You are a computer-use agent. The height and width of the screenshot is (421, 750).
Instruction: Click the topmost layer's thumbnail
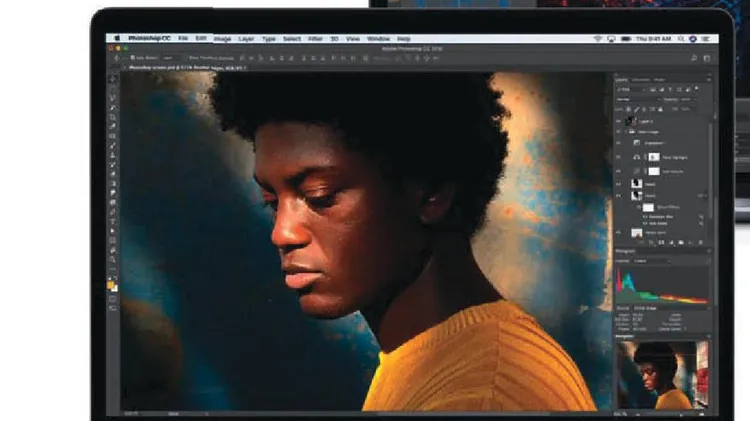pyautogui.click(x=632, y=121)
